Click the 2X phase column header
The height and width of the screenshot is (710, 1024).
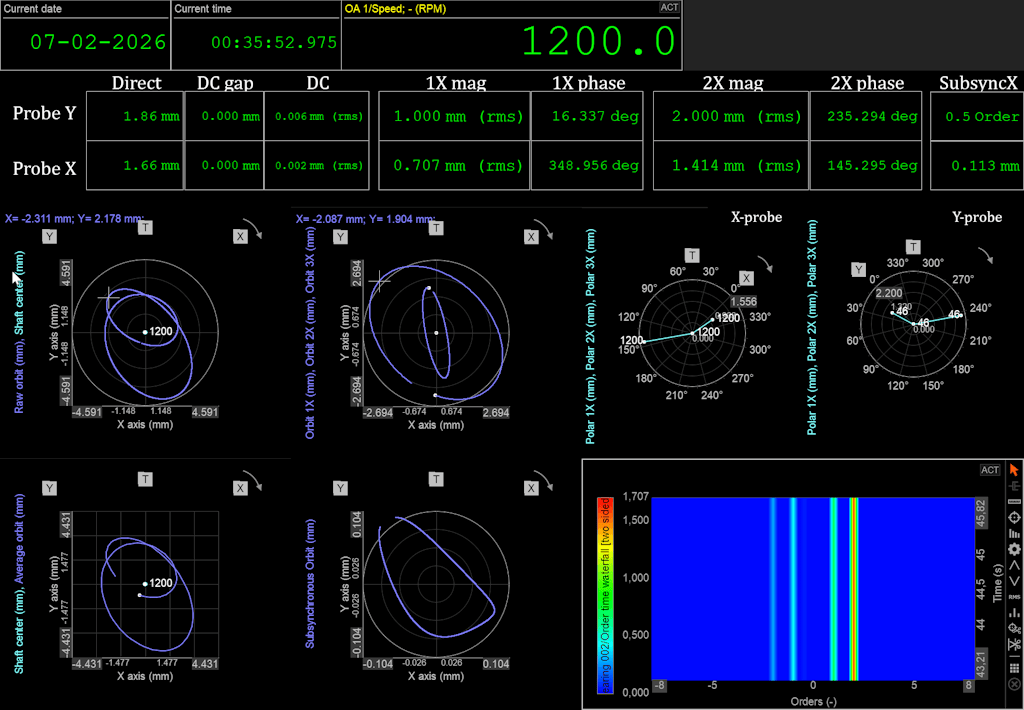(867, 84)
